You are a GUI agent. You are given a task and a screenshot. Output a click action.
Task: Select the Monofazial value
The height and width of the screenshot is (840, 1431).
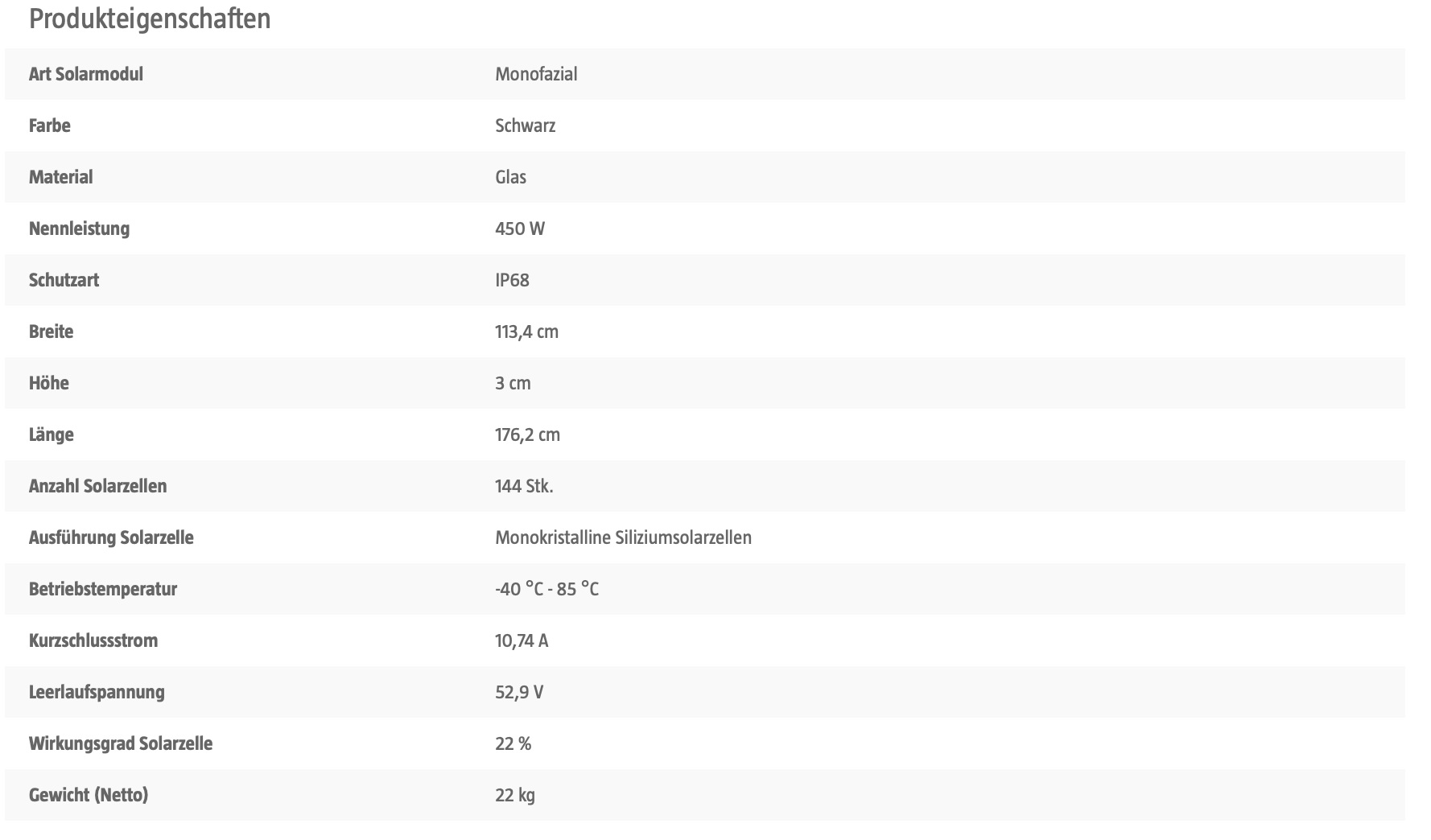[x=536, y=74]
